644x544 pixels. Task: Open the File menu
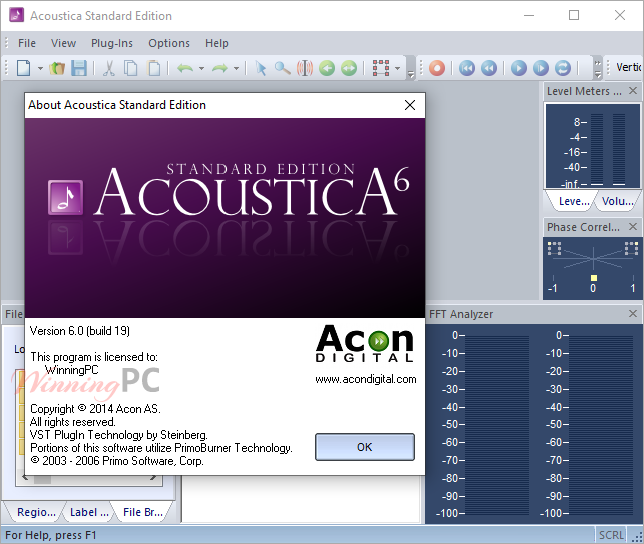click(27, 43)
